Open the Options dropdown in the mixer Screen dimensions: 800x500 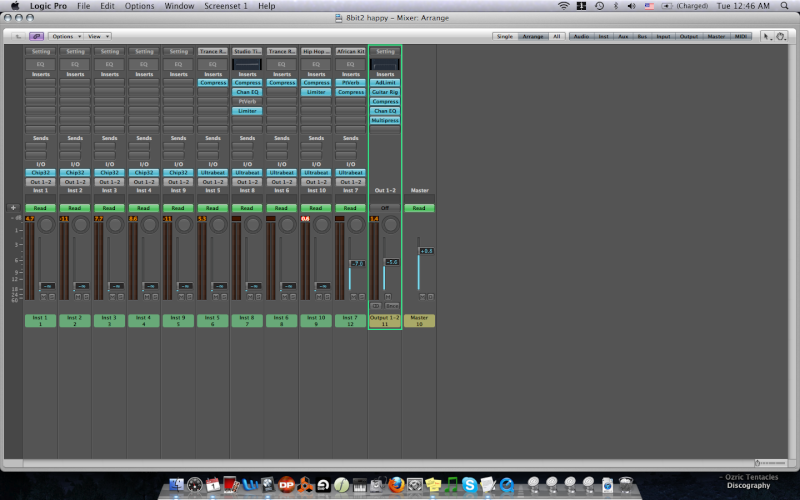pyautogui.click(x=65, y=36)
